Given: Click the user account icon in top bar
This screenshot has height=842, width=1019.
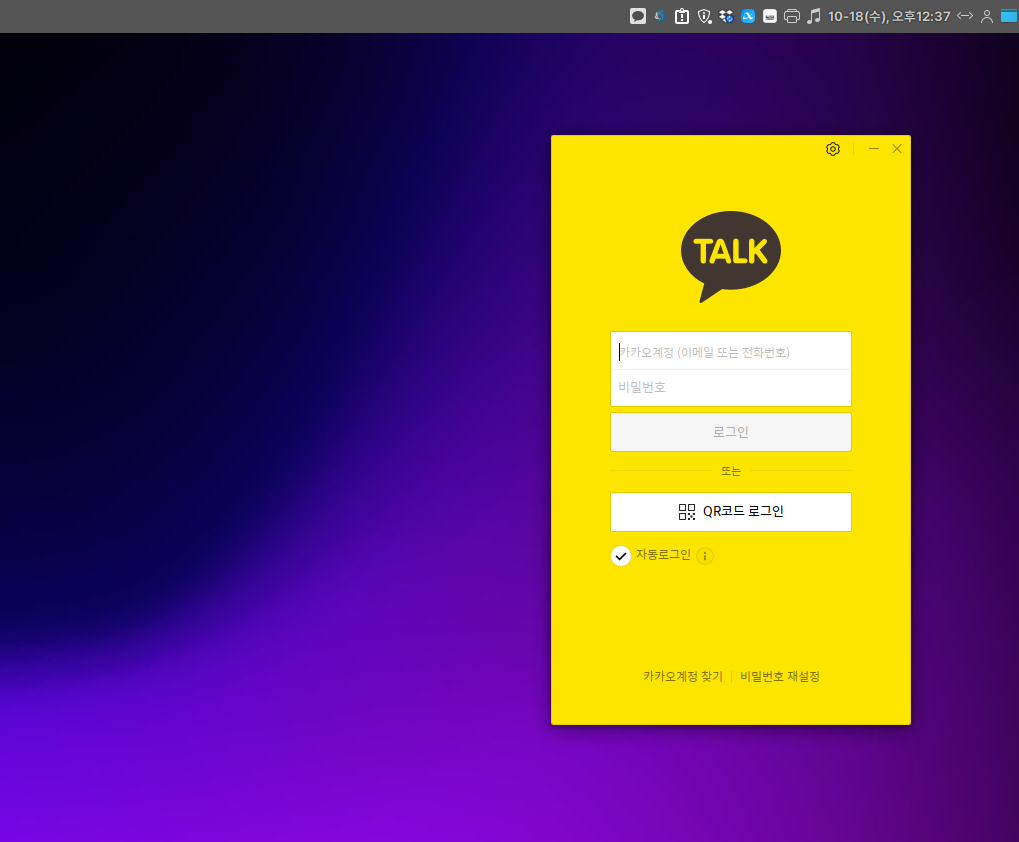Looking at the screenshot, I should [987, 16].
